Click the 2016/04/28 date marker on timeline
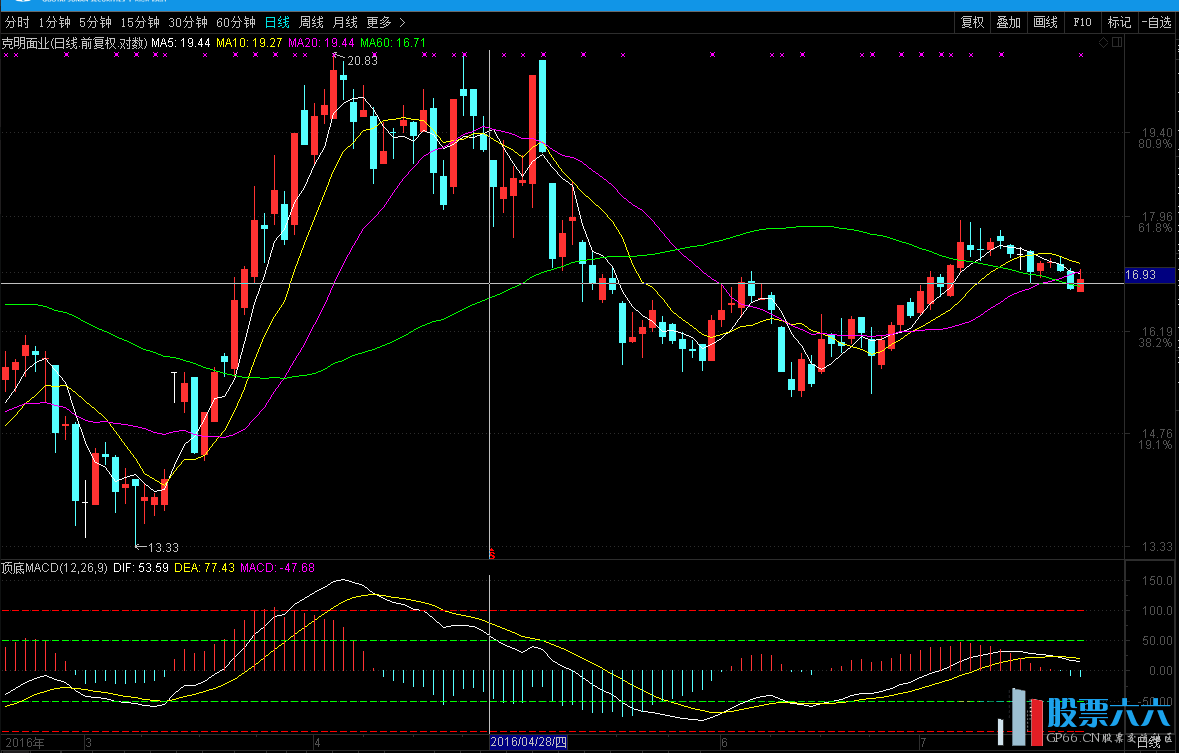The width and height of the screenshot is (1179, 753). point(528,743)
